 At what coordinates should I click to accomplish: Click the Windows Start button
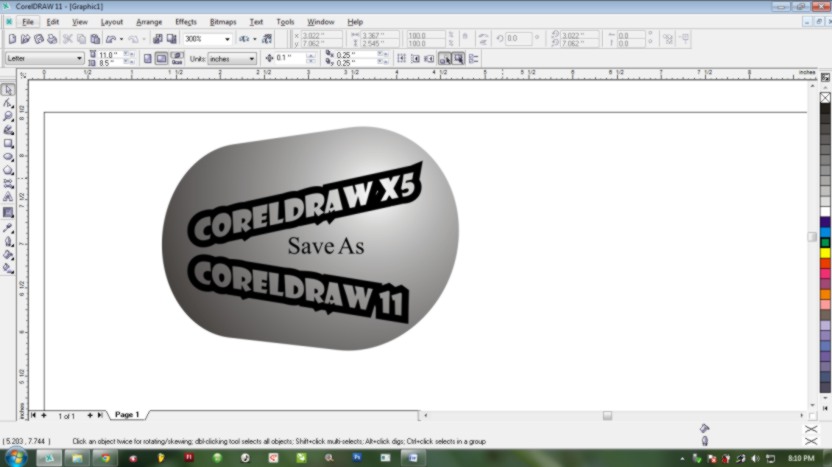pos(15,457)
